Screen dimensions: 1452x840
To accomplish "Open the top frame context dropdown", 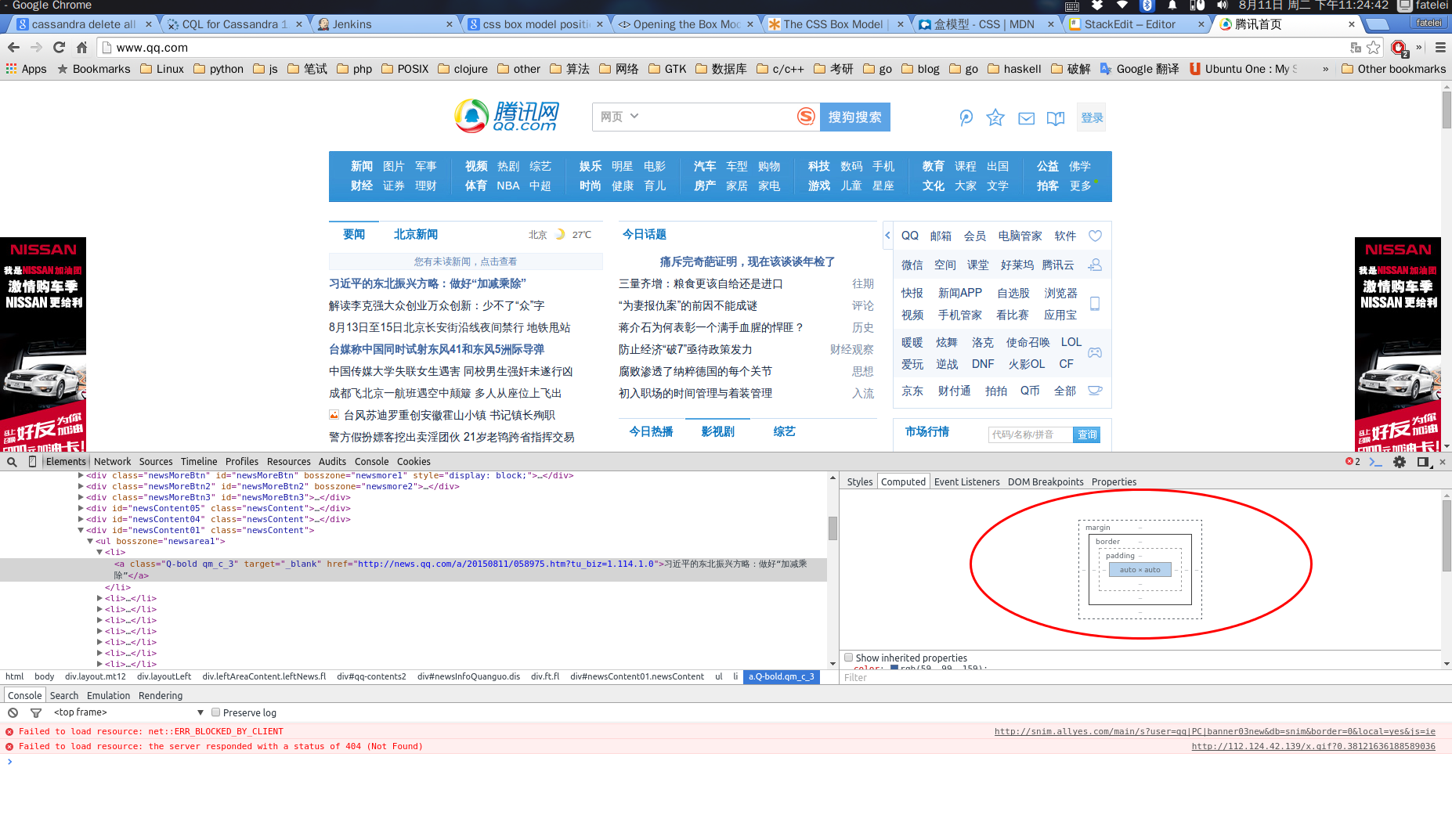I will point(128,712).
